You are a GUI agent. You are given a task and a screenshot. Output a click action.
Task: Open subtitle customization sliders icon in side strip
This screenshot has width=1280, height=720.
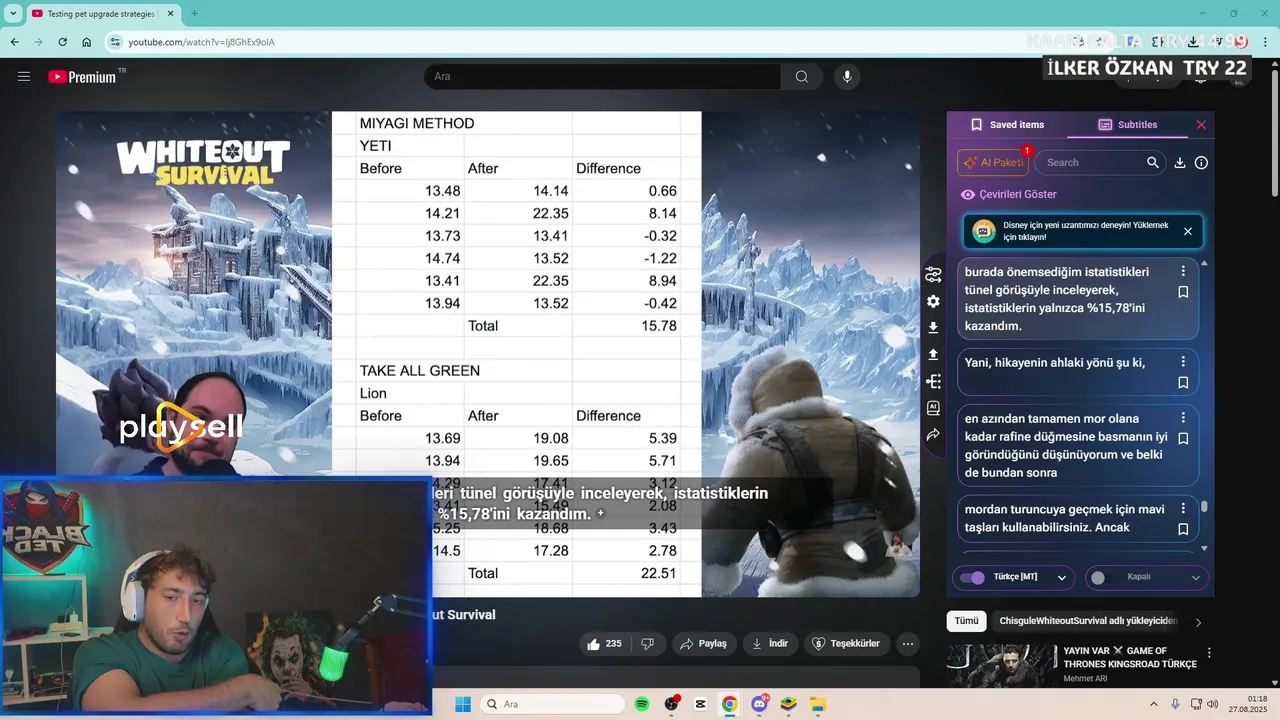[x=933, y=274]
